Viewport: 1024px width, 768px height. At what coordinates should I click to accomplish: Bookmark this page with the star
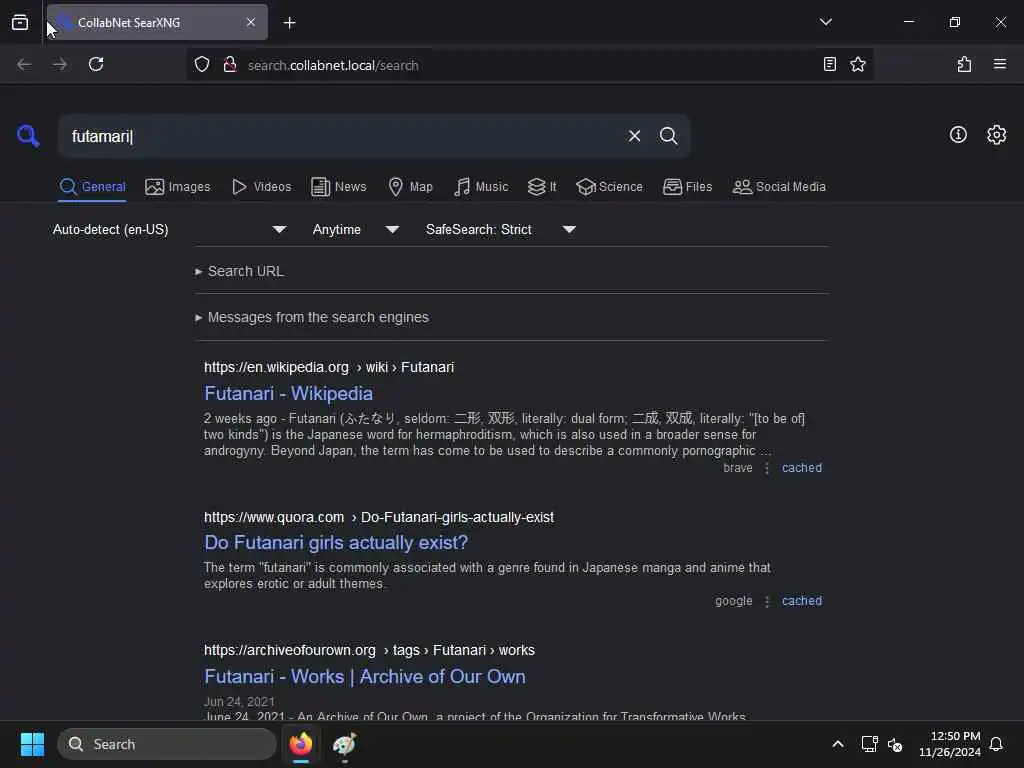858,65
